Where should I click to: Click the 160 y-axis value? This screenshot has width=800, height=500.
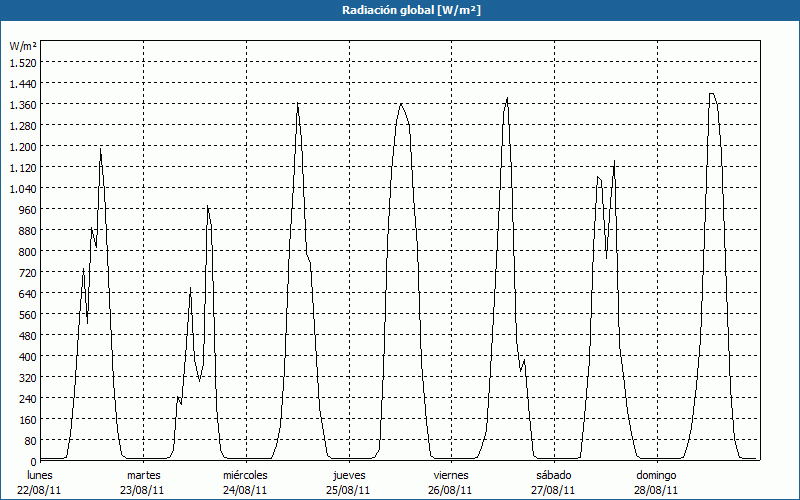28,419
